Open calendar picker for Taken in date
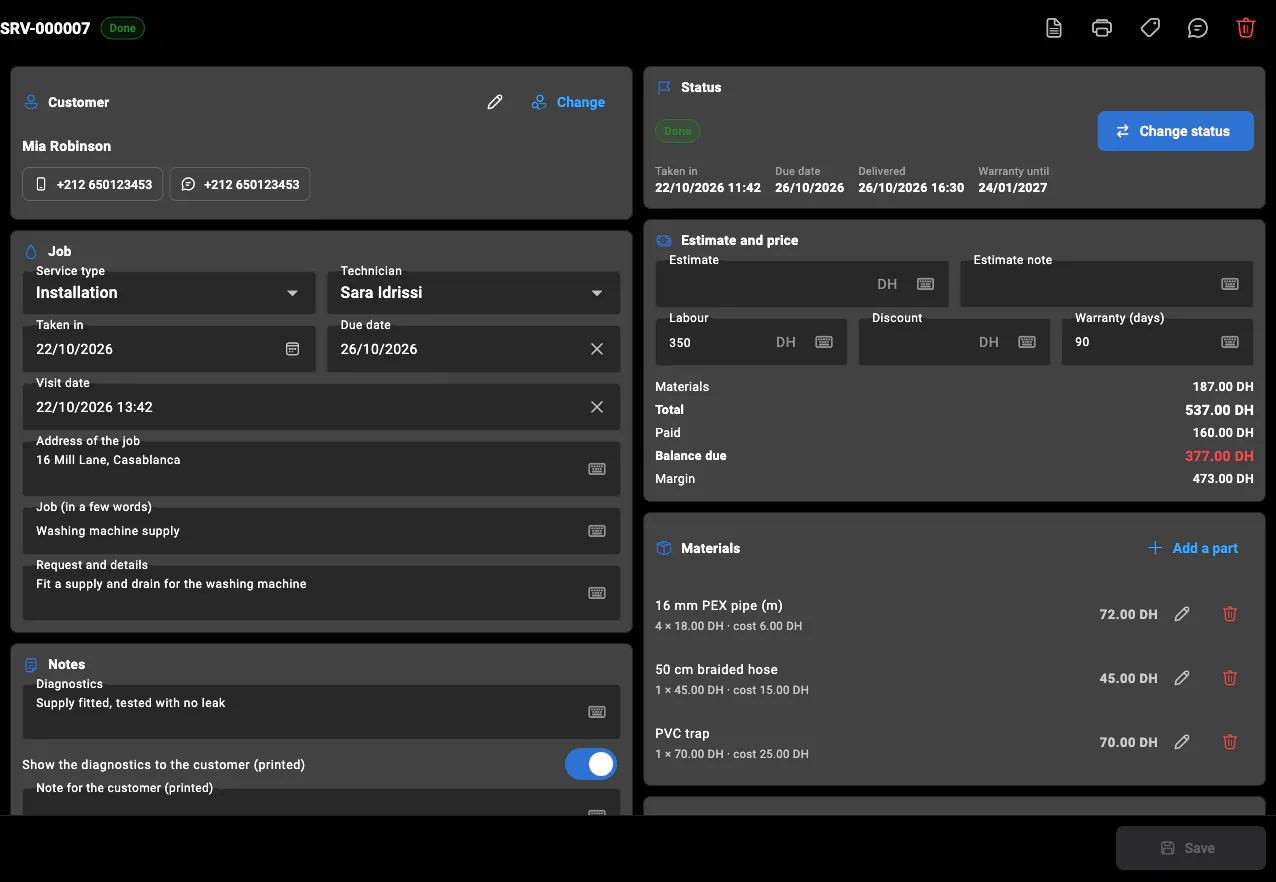Image resolution: width=1276 pixels, height=882 pixels. pos(293,349)
